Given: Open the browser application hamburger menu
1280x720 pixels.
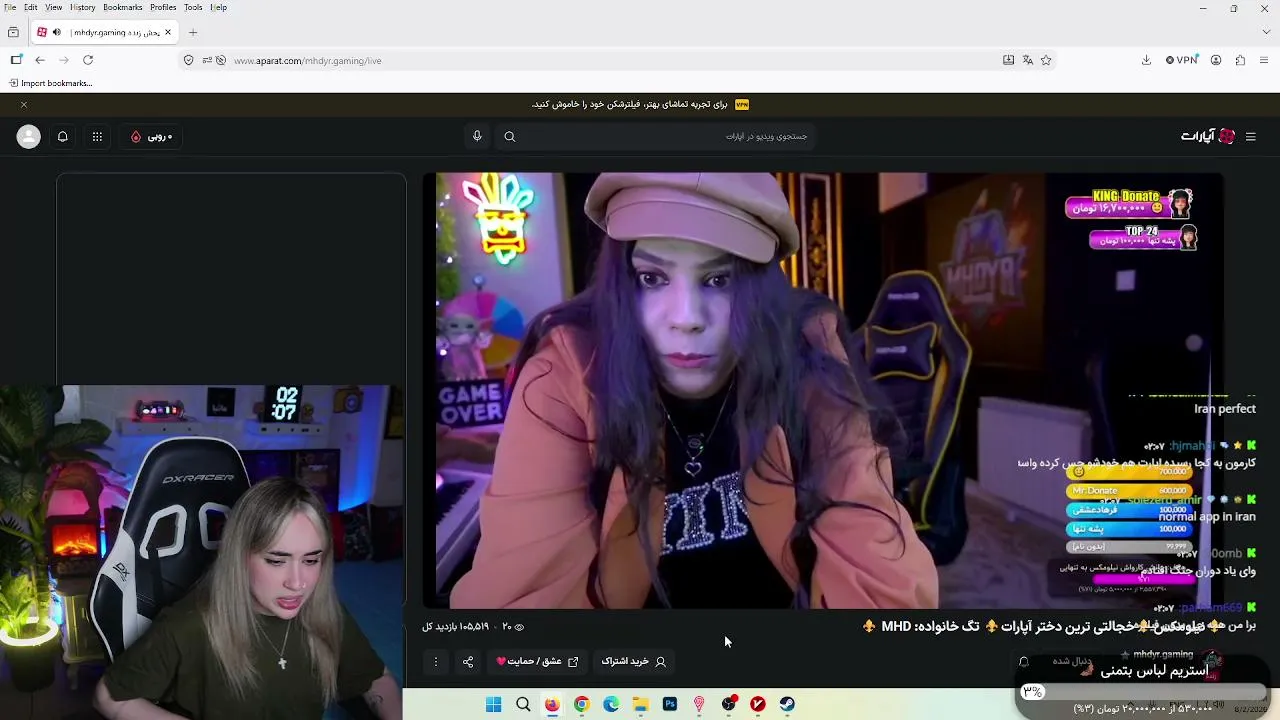Looking at the screenshot, I should (1264, 60).
